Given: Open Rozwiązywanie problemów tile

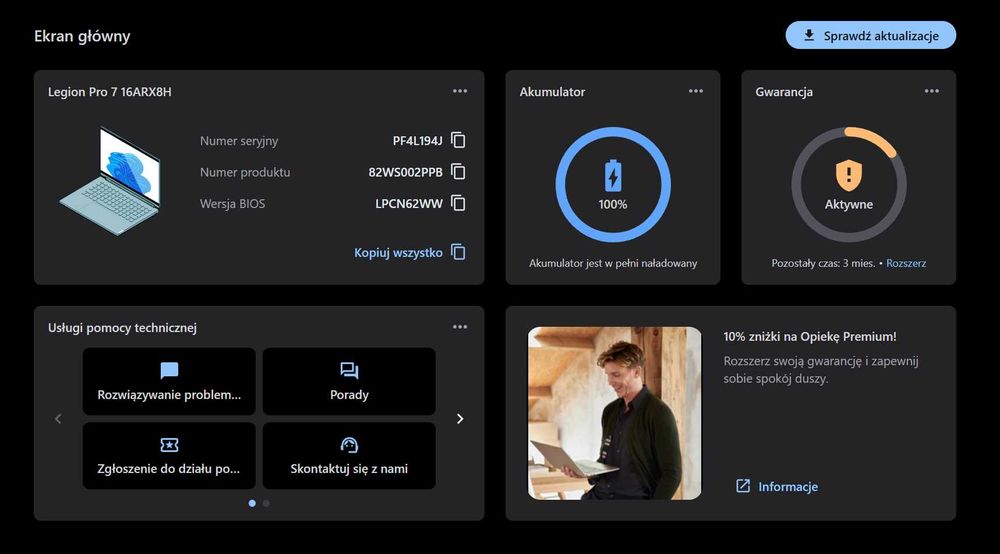Looking at the screenshot, I should (169, 381).
